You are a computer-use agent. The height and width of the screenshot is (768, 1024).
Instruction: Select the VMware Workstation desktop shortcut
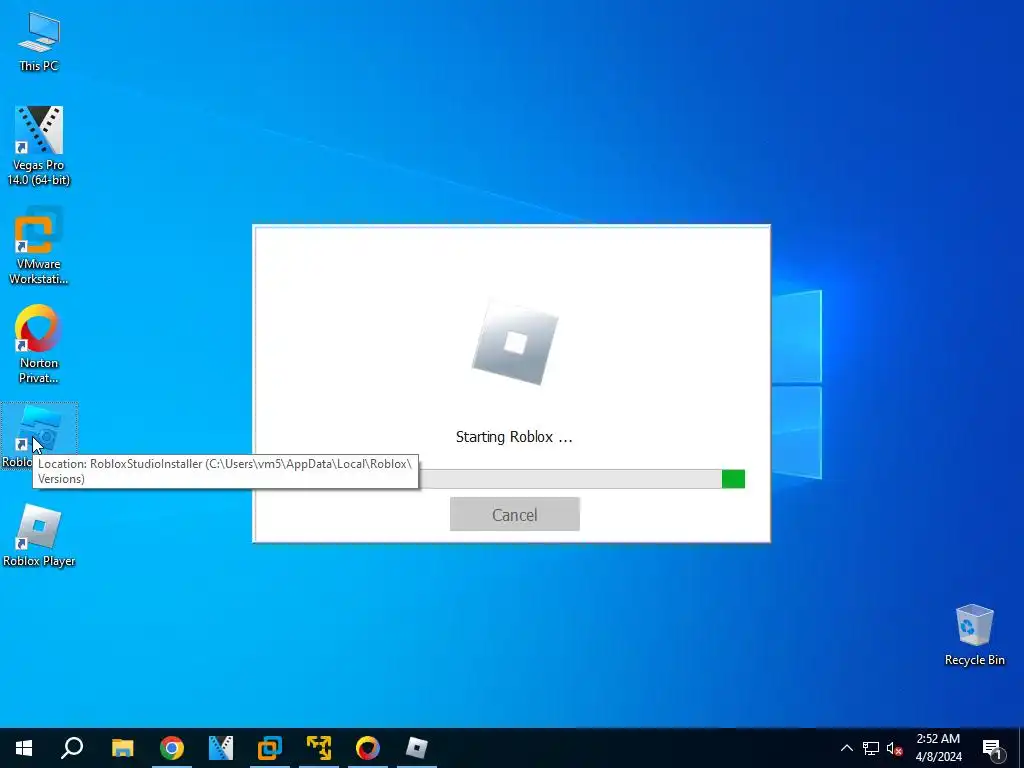(39, 246)
